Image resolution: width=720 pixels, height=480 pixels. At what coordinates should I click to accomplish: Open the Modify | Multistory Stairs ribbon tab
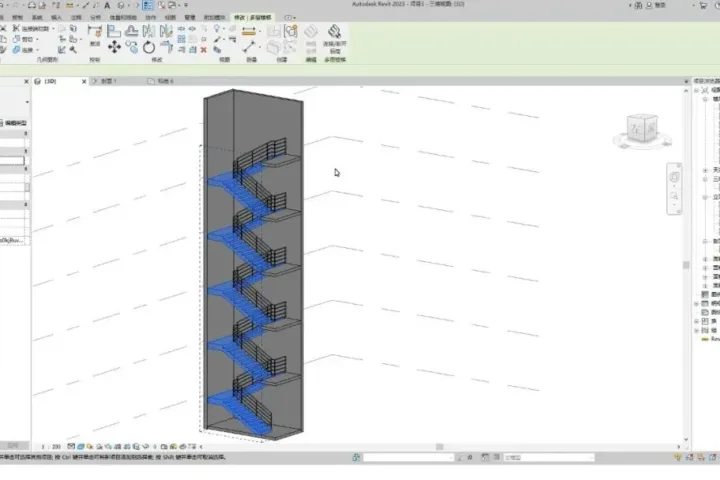(x=253, y=17)
